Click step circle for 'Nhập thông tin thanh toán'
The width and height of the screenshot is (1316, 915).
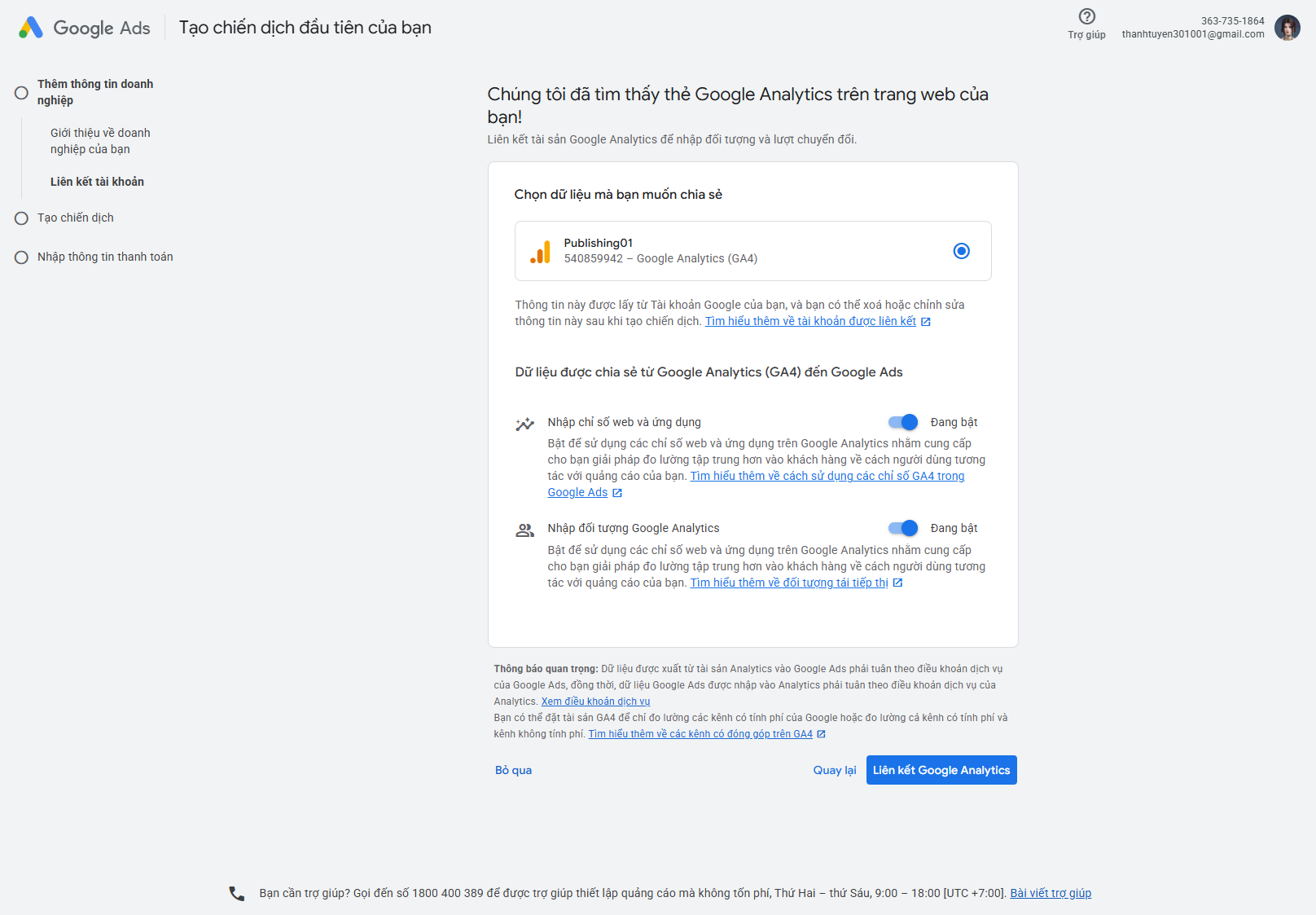(21, 257)
